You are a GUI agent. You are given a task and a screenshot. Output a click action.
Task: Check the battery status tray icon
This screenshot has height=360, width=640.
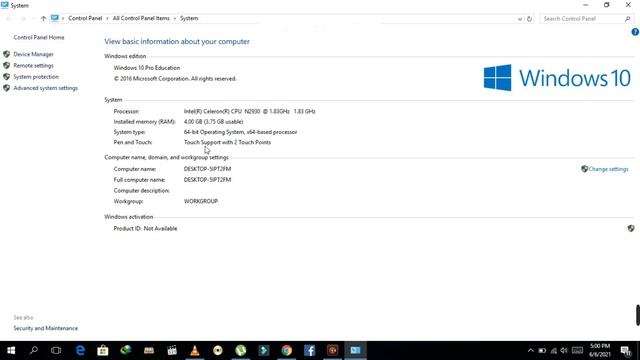[x=542, y=351]
